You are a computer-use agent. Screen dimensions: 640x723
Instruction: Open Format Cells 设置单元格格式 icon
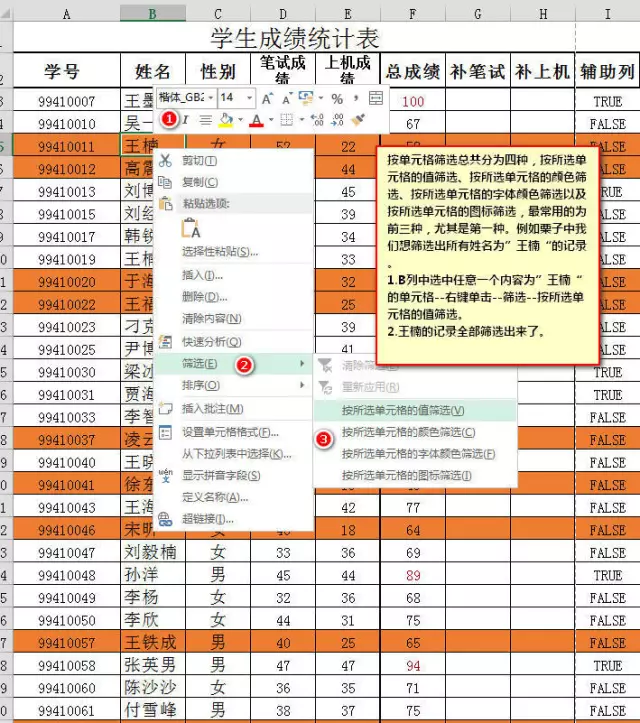tap(165, 432)
